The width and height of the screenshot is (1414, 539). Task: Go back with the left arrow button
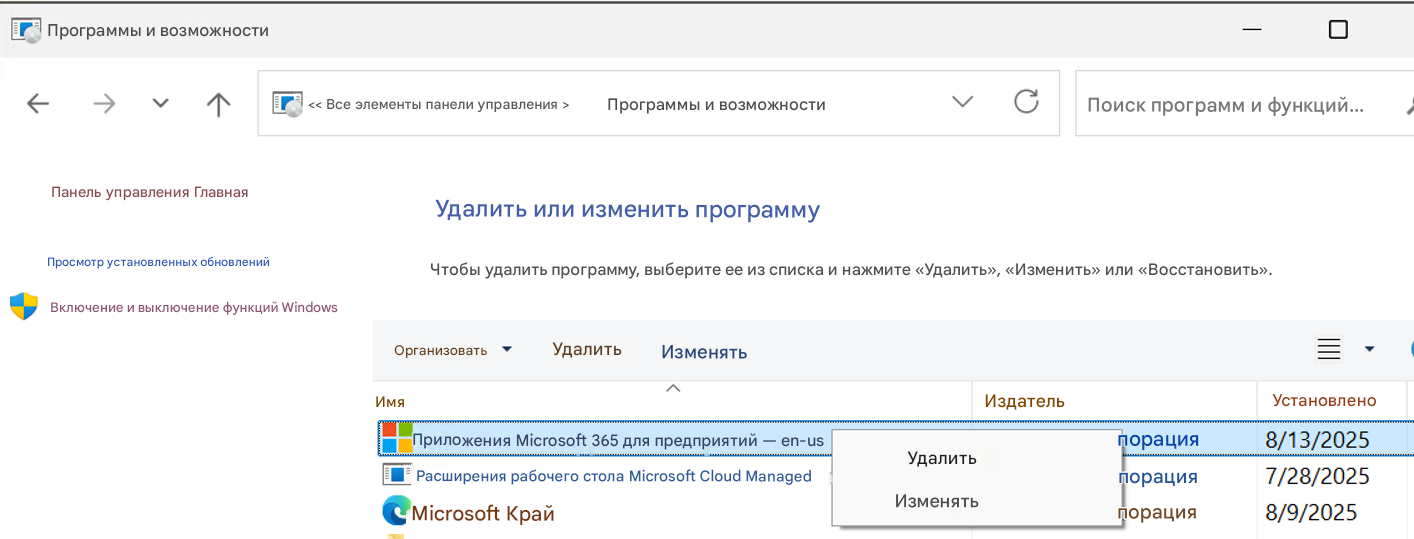(x=38, y=104)
